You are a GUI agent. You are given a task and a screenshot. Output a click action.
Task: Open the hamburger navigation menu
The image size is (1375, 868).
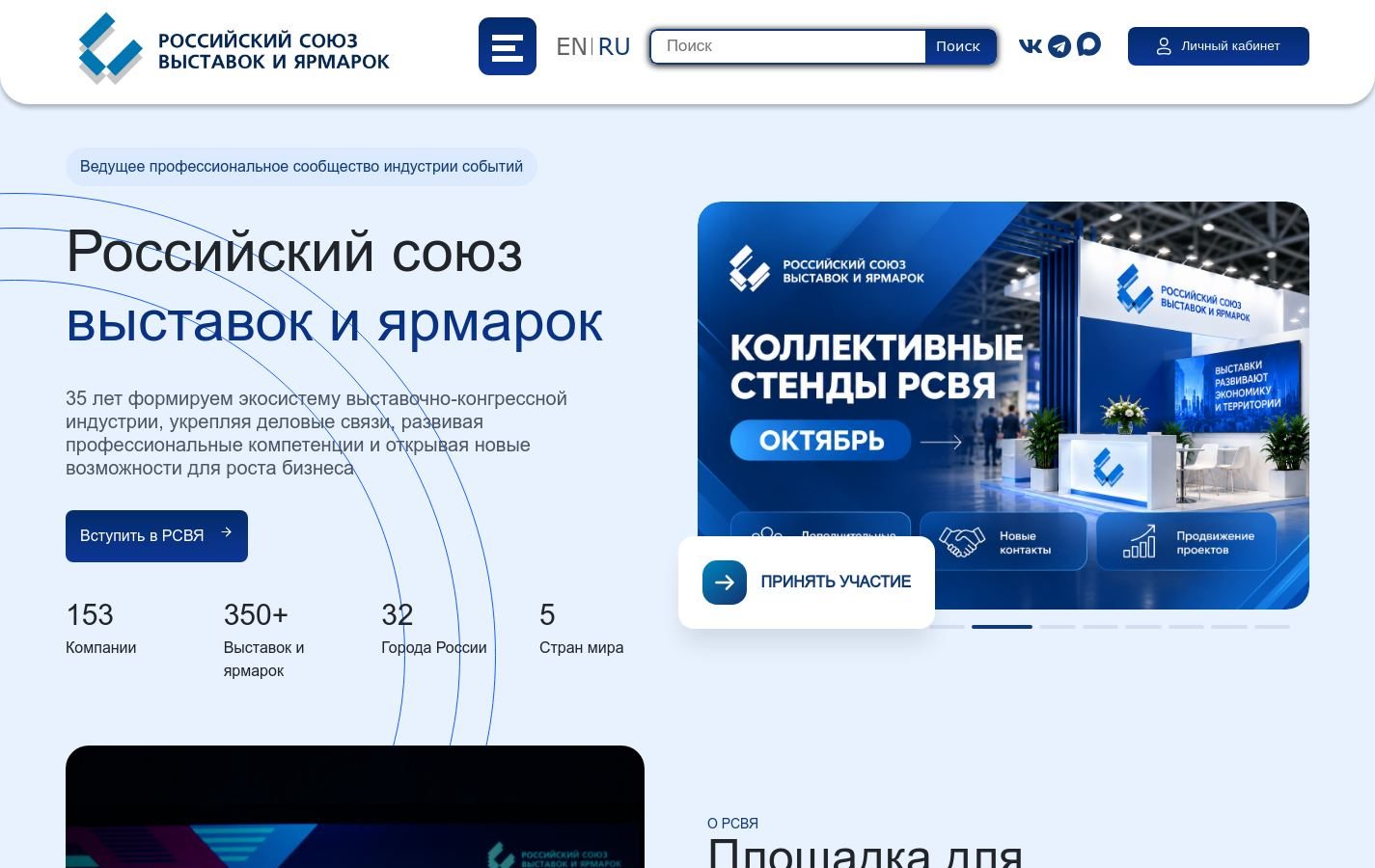[508, 46]
